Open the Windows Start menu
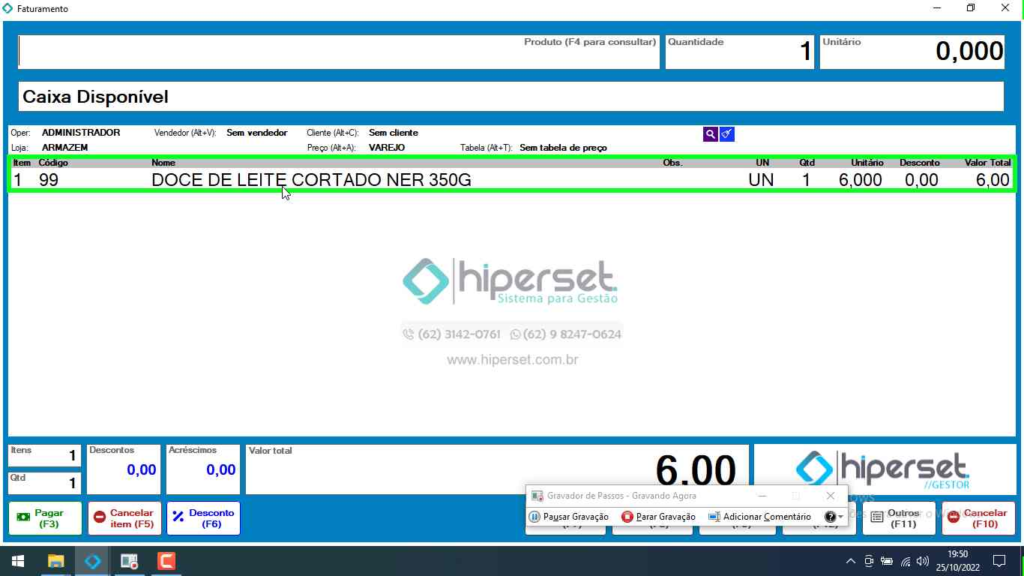The height and width of the screenshot is (576, 1024). point(18,561)
